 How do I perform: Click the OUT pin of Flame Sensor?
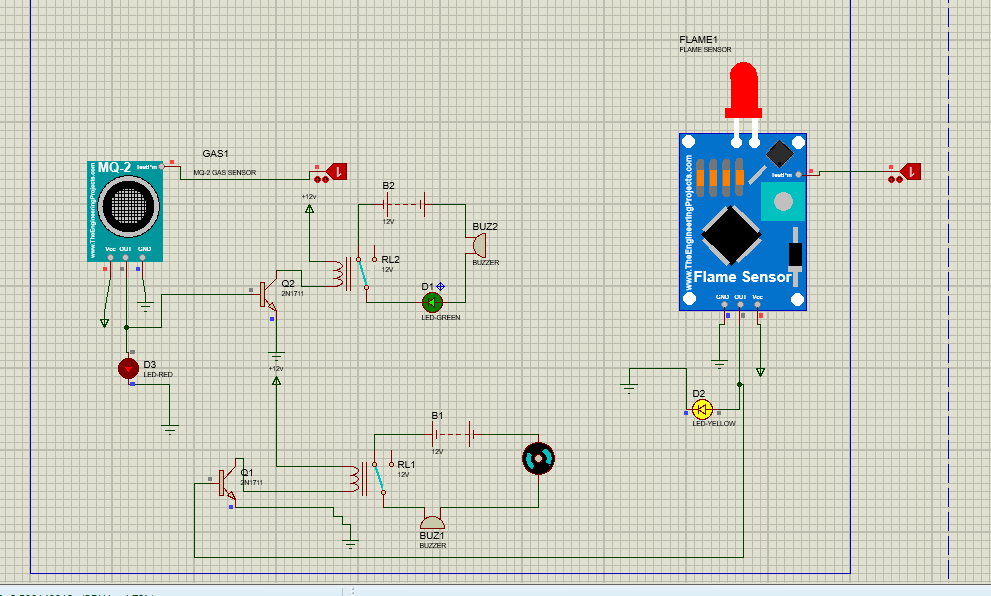point(740,305)
